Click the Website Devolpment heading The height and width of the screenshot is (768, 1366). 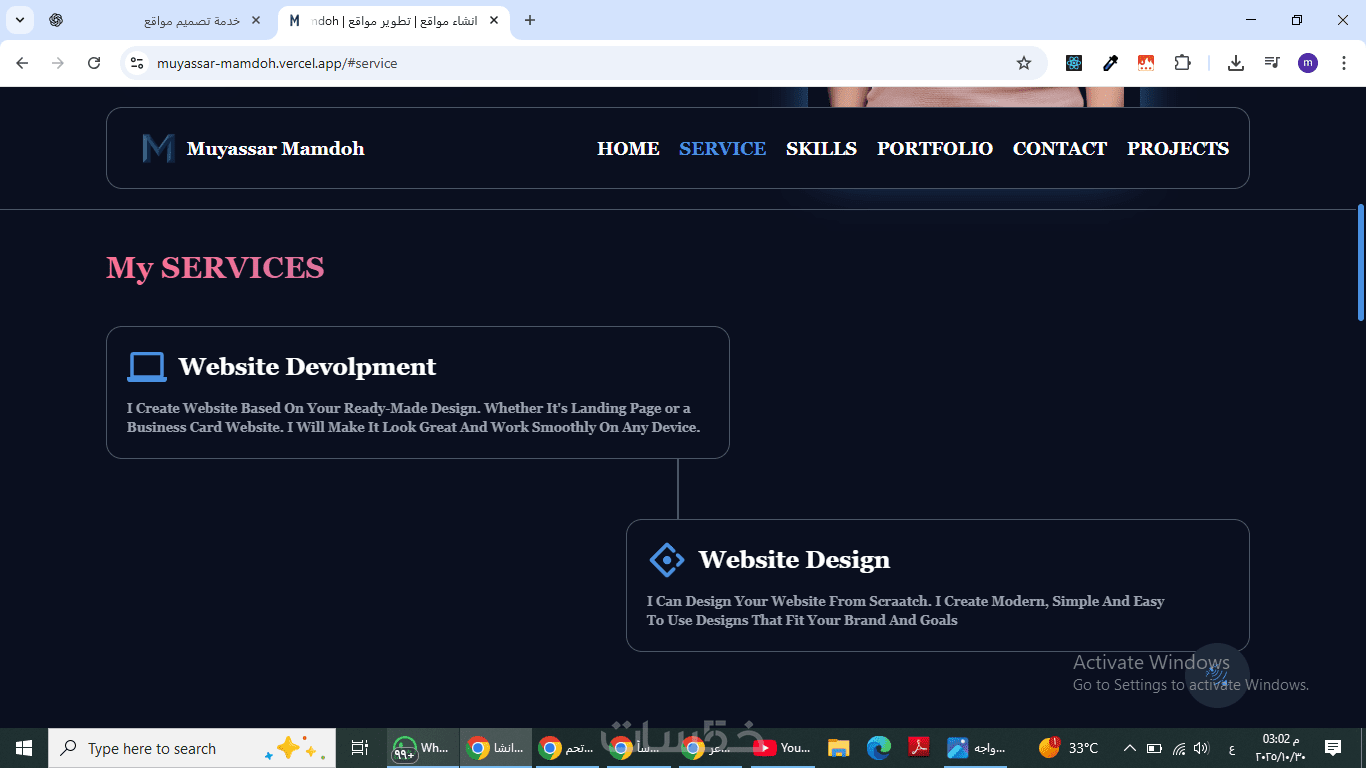point(307,367)
